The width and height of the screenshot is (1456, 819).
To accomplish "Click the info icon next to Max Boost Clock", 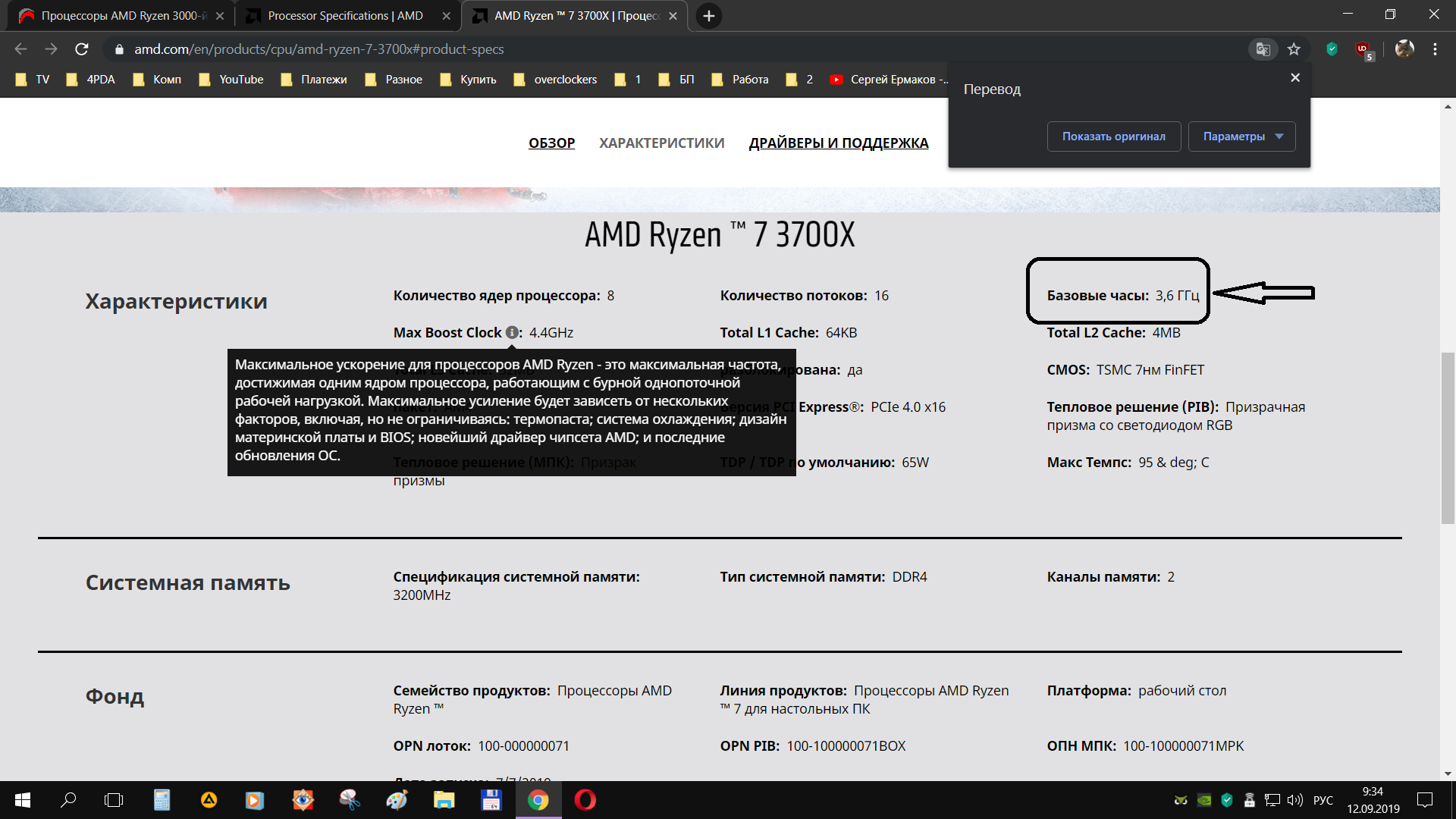I will (512, 333).
